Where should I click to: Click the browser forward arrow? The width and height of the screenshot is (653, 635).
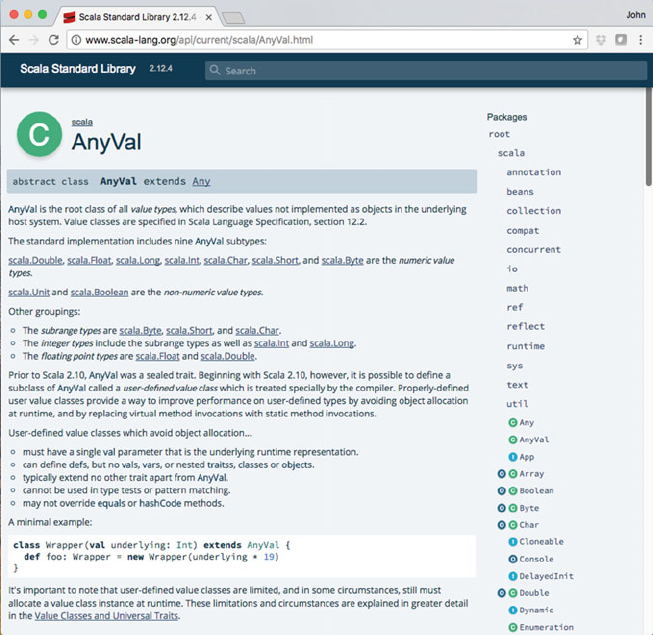34,40
